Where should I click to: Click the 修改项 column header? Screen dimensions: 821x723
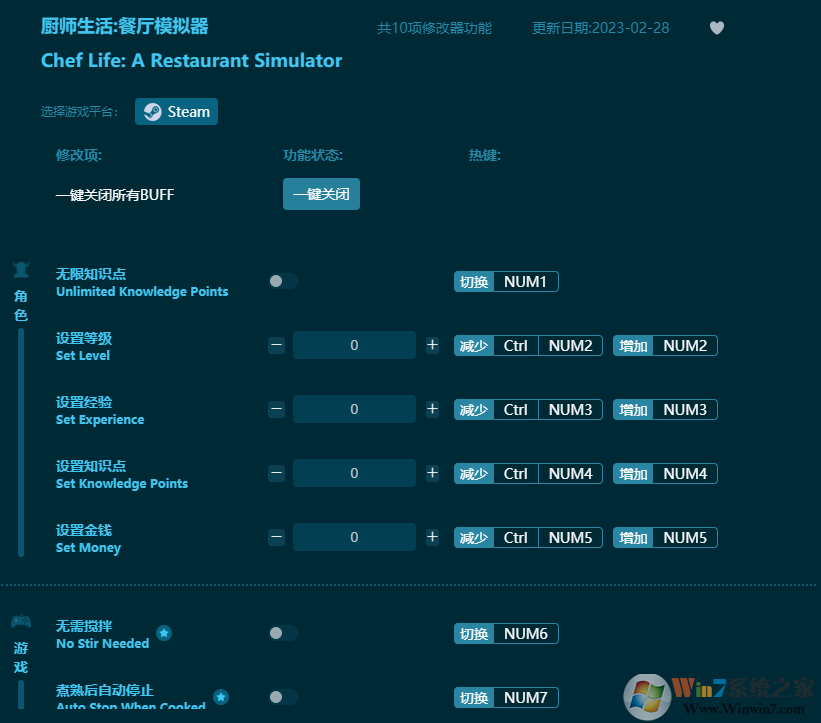click(x=79, y=155)
